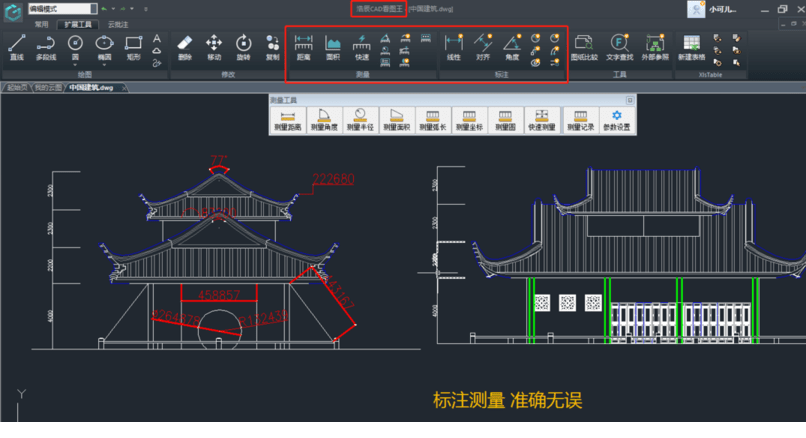Switch to the 常用 ribbon tab
The width and height of the screenshot is (806, 438).
(x=41, y=23)
